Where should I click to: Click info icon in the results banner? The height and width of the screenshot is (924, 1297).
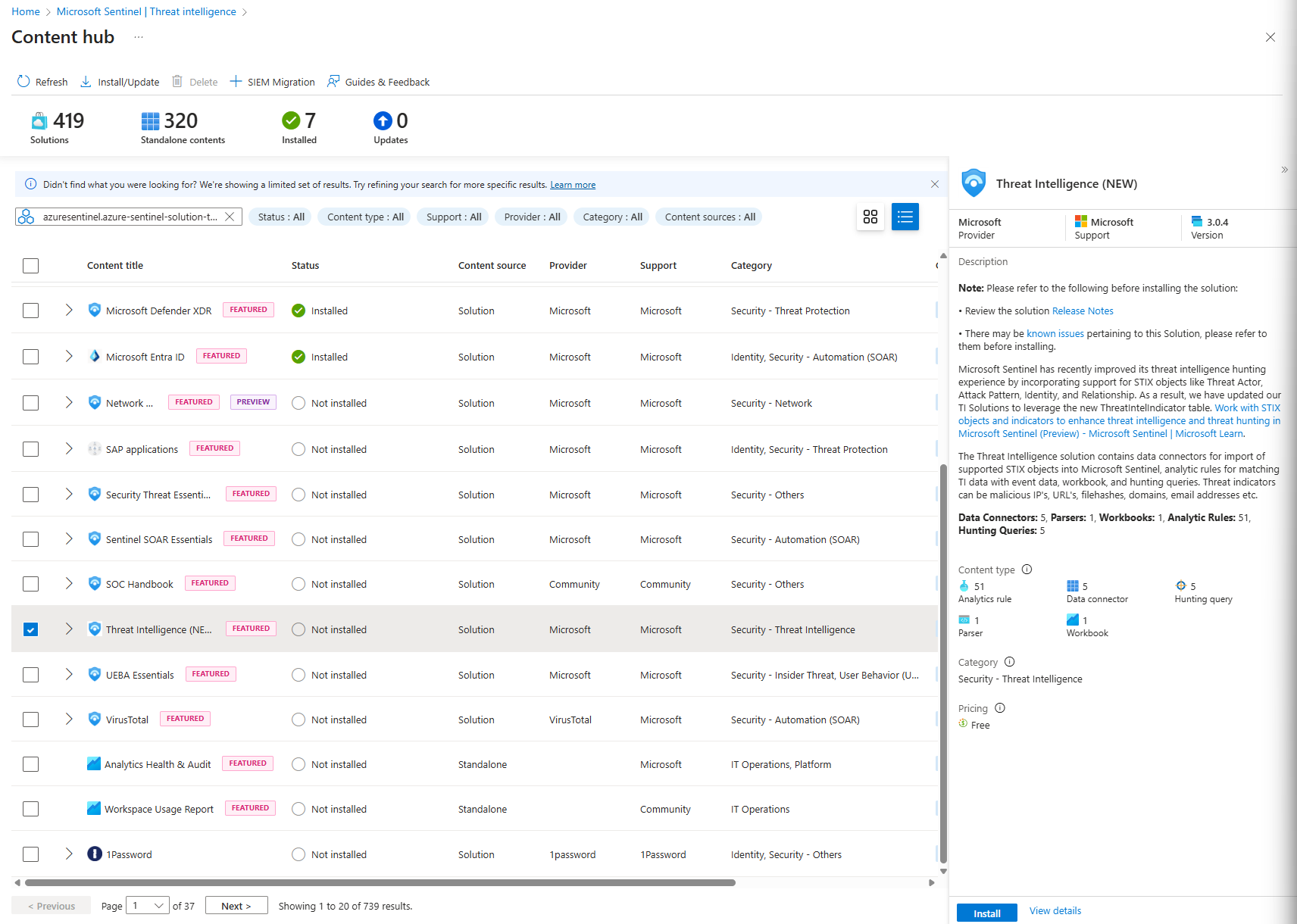tap(31, 184)
